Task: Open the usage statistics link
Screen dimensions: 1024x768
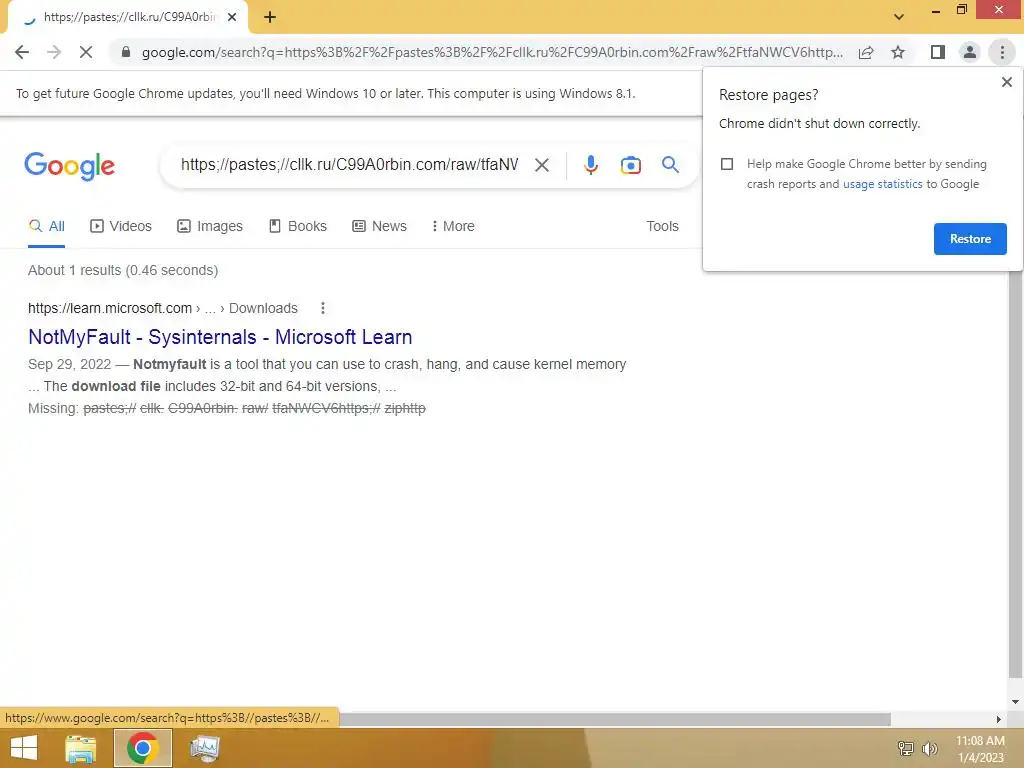Action: coord(882,184)
